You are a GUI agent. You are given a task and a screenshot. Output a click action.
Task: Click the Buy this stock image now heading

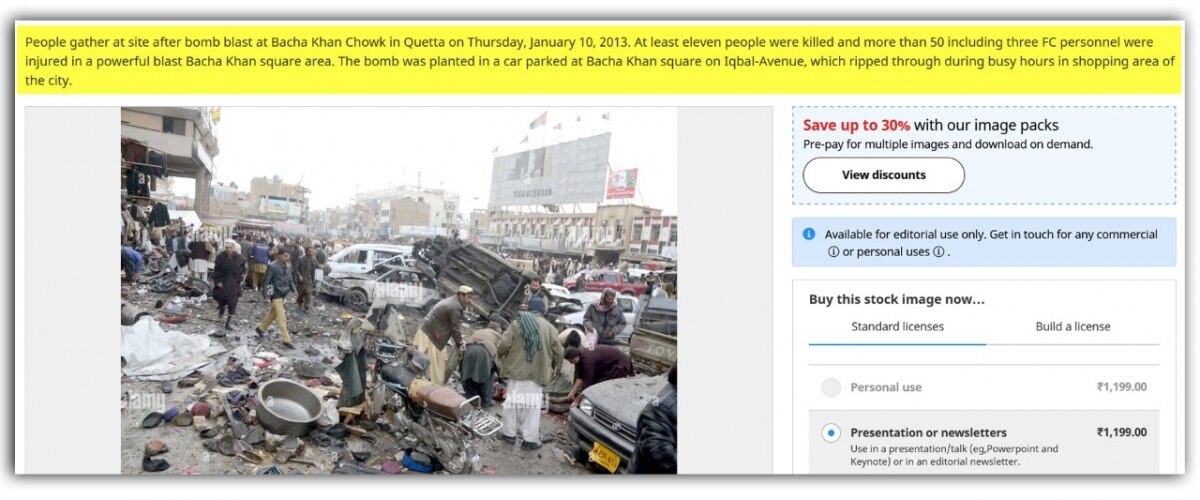(x=896, y=299)
